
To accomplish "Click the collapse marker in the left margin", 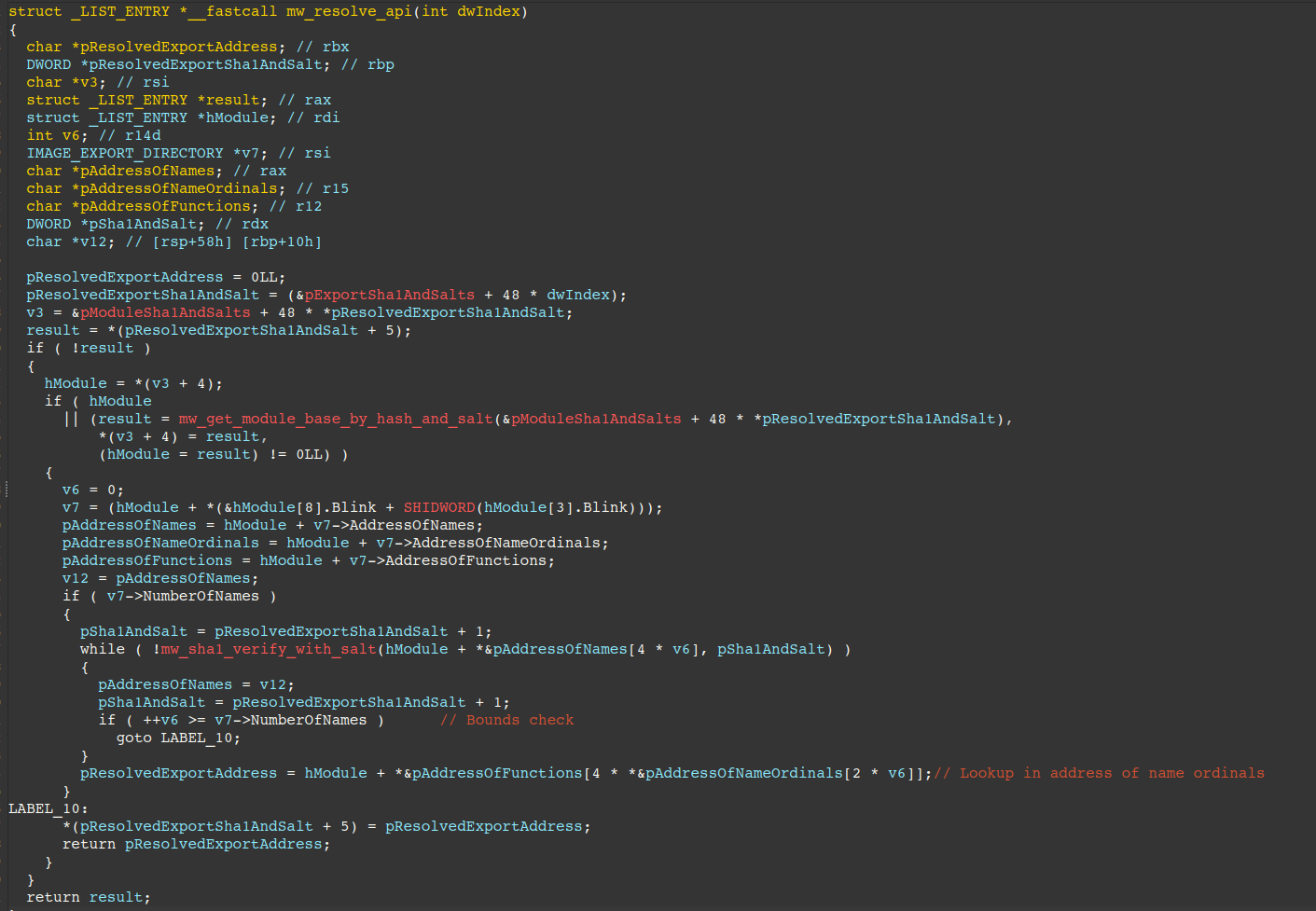I will (x=5, y=489).
